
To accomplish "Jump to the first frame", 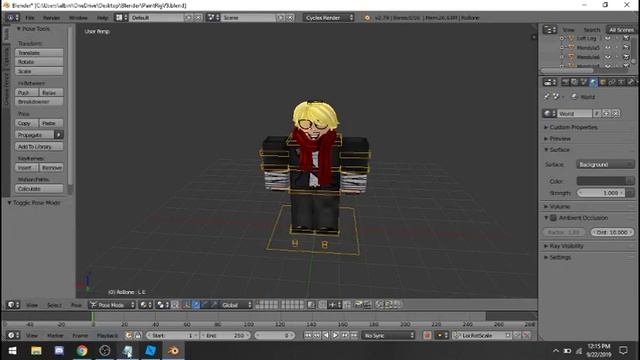I will point(307,336).
